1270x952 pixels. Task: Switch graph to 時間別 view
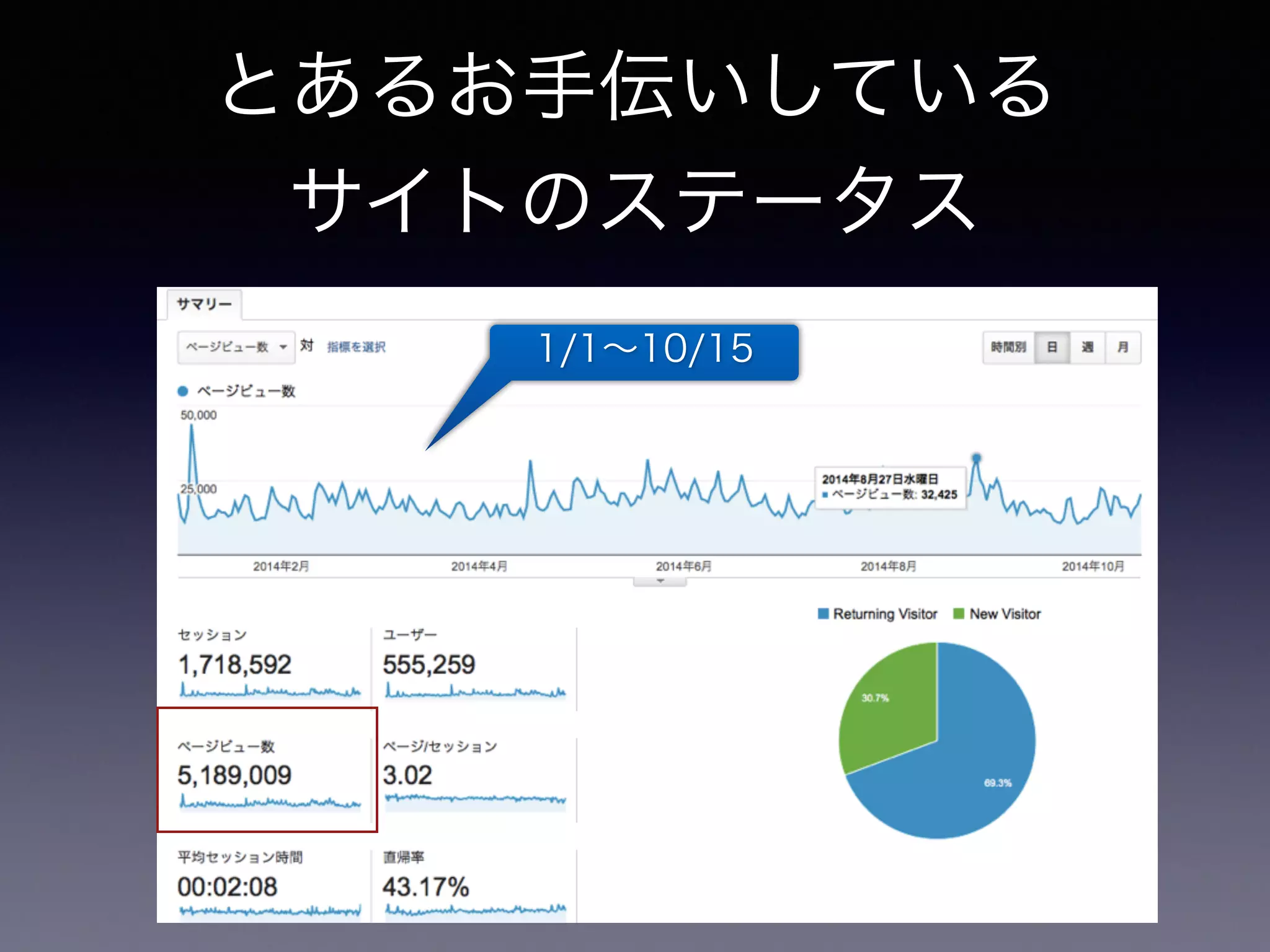1008,347
